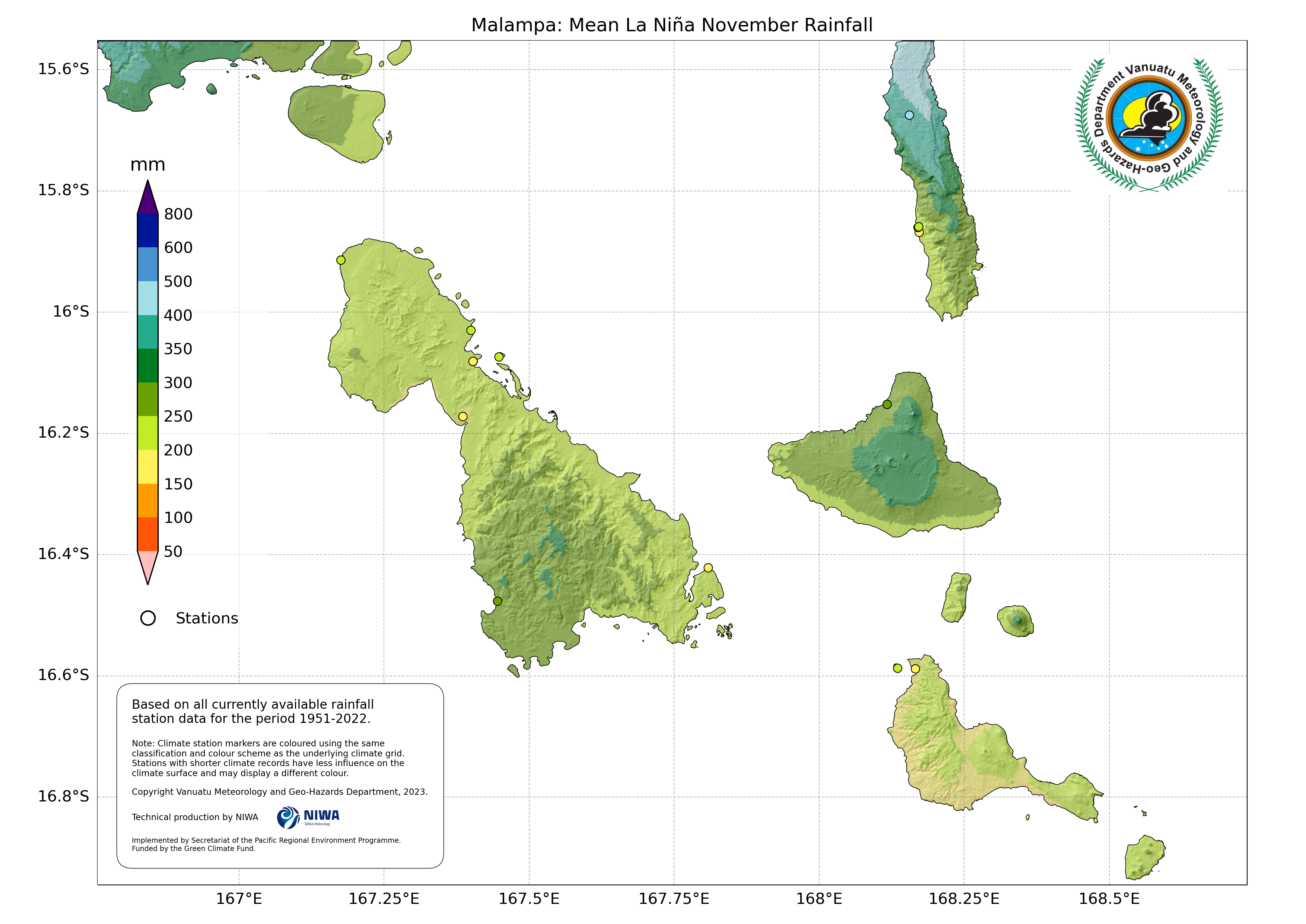Click the 'mm' unit label above the legend

click(x=148, y=165)
